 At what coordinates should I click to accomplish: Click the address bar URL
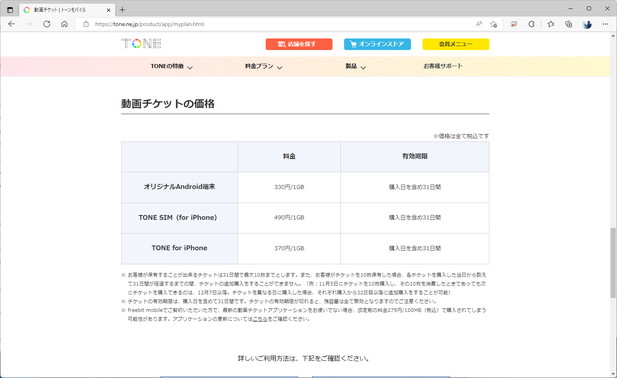pyautogui.click(x=149, y=24)
